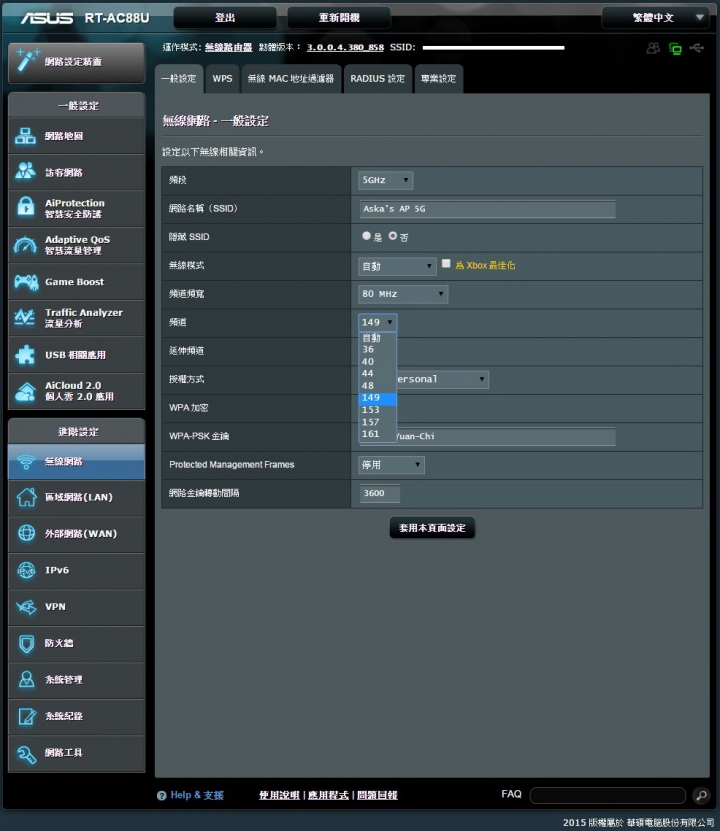Open Game Boost controller icon
The height and width of the screenshot is (831, 720).
coord(25,282)
